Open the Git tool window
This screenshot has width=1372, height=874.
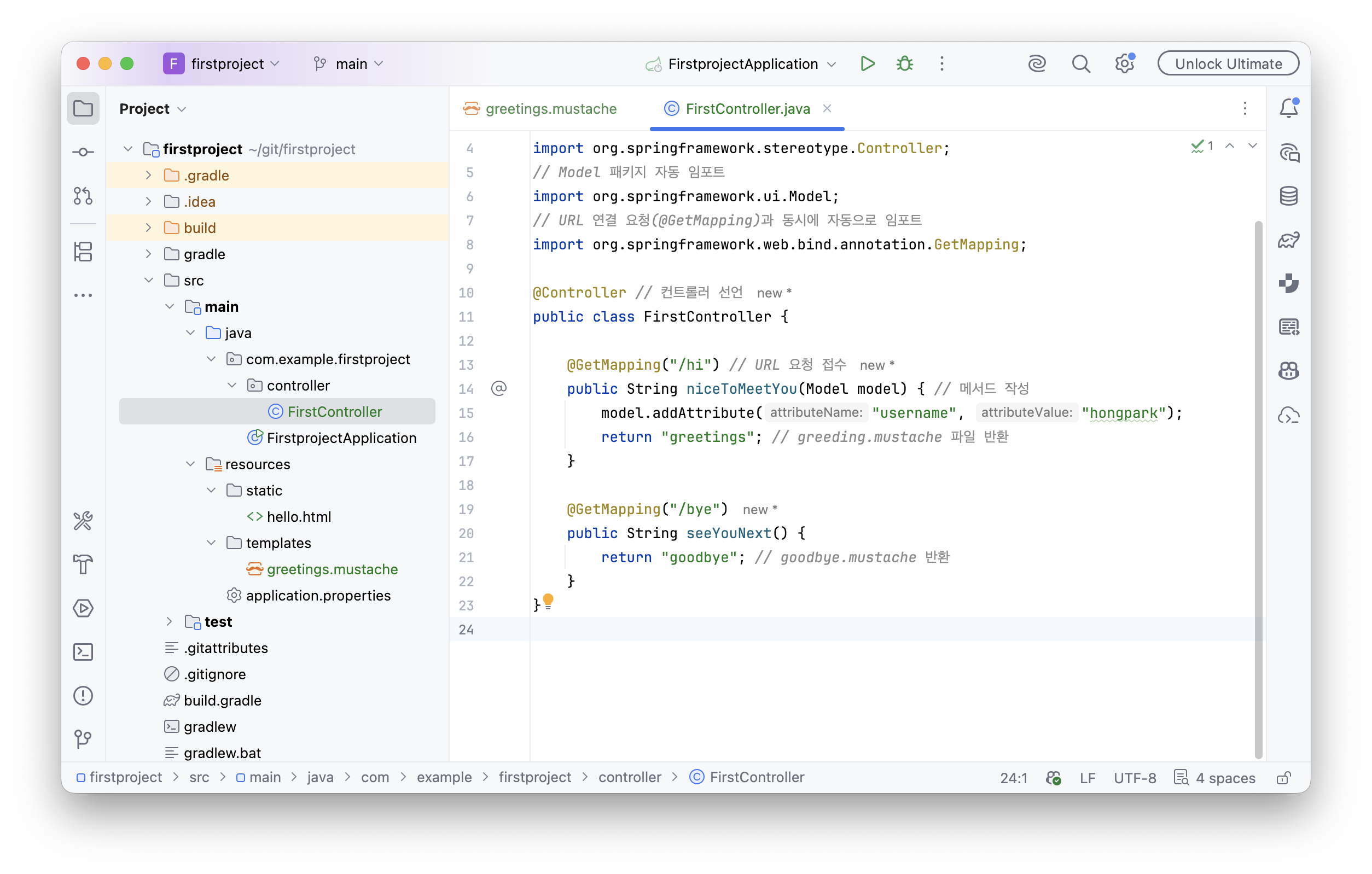click(83, 739)
